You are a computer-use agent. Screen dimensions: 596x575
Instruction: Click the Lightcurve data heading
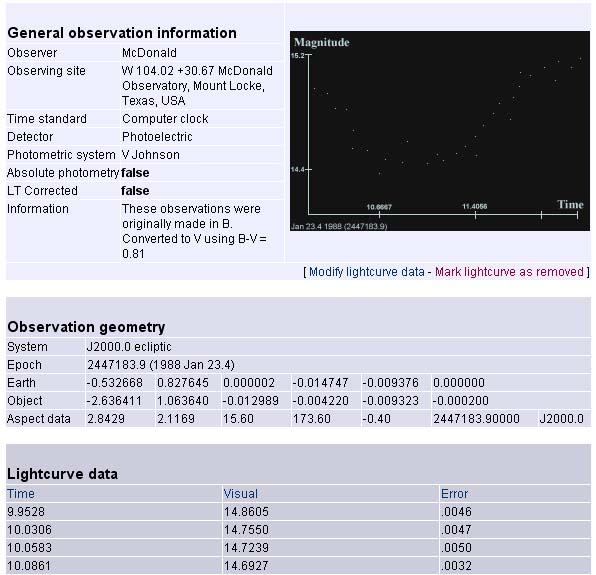(62, 474)
